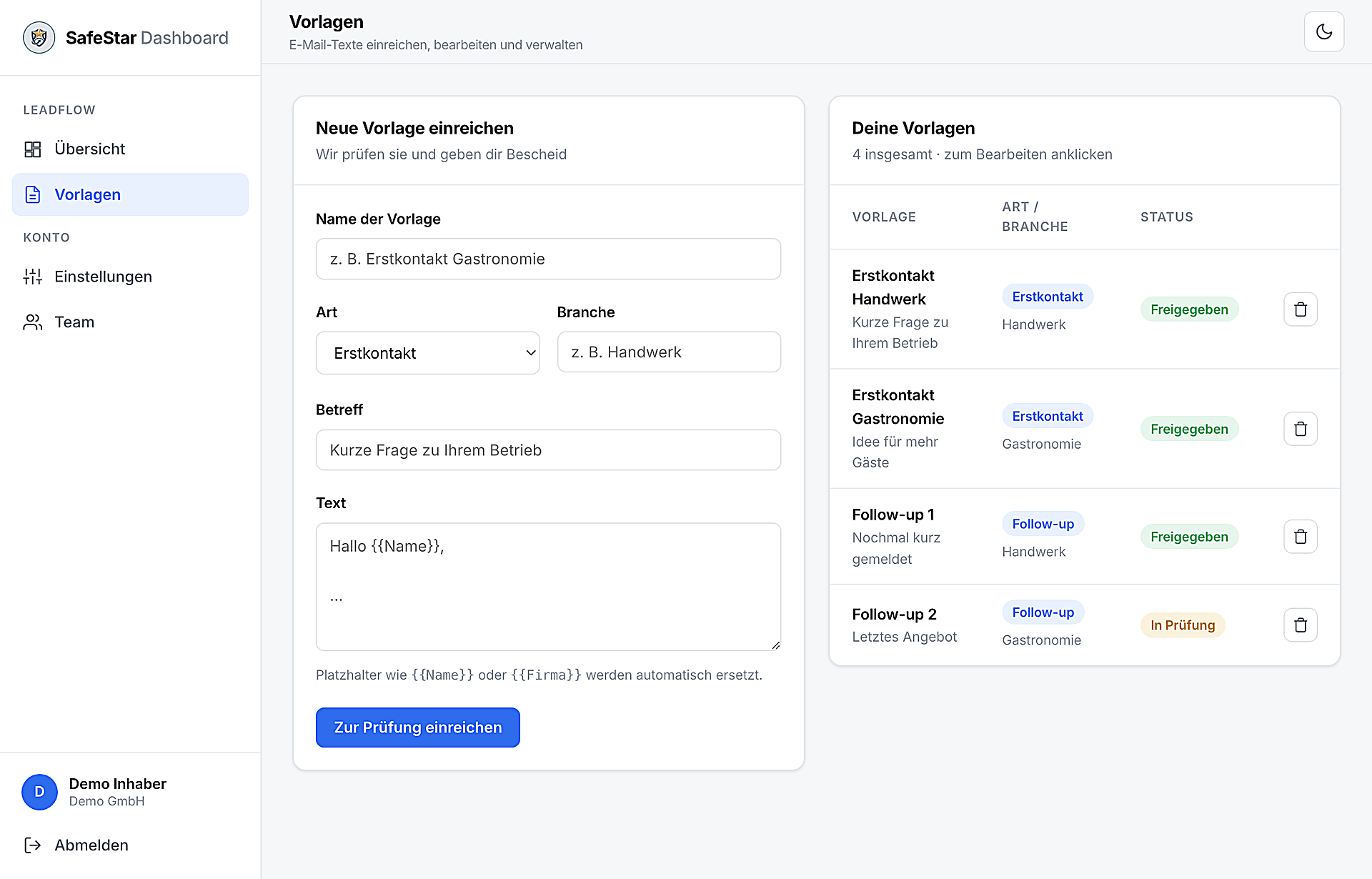Click the trash icon for Follow-up 2
Viewport: 1372px width, 879px height.
tap(1301, 625)
